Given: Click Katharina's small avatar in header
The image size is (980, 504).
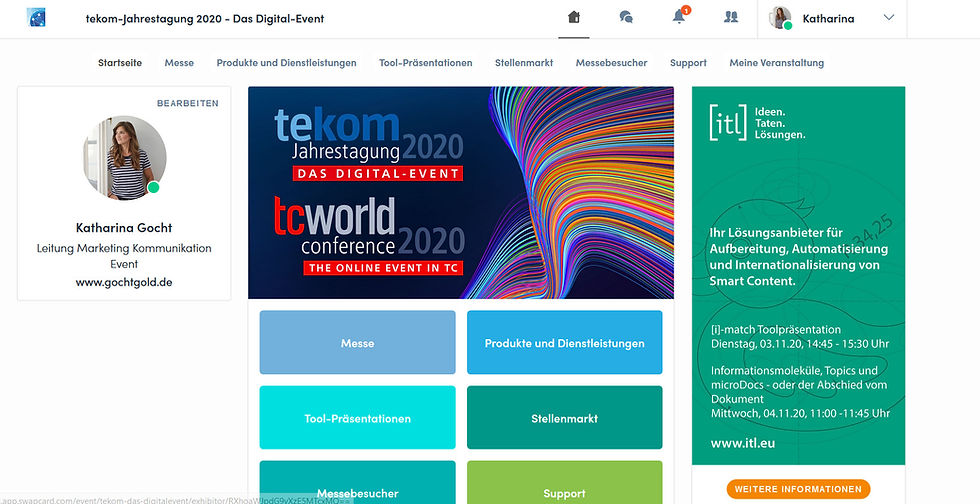Looking at the screenshot, I should coord(781,18).
